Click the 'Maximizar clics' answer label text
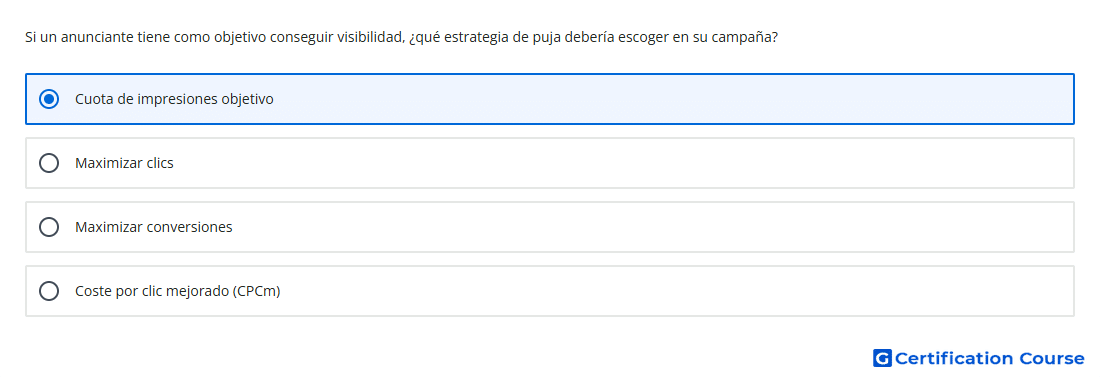Viewport: 1100px width, 377px height. [x=124, y=163]
